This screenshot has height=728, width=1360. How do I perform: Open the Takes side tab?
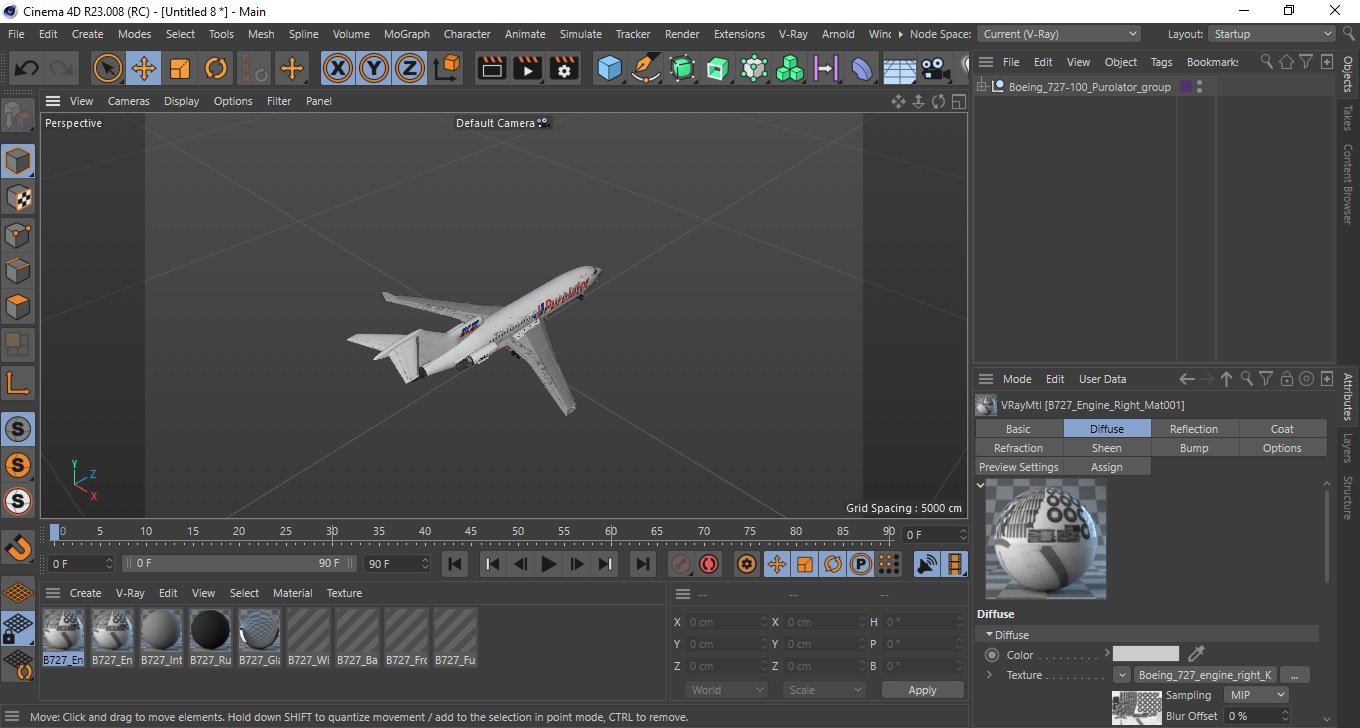1348,118
